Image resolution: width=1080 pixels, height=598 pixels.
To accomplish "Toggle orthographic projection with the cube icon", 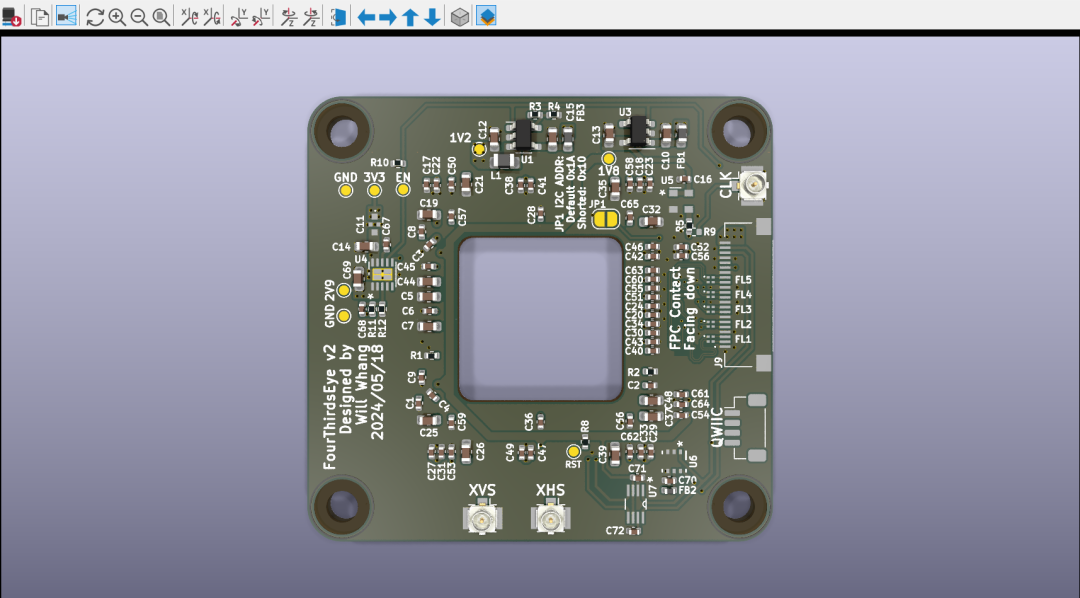I will (x=460, y=17).
